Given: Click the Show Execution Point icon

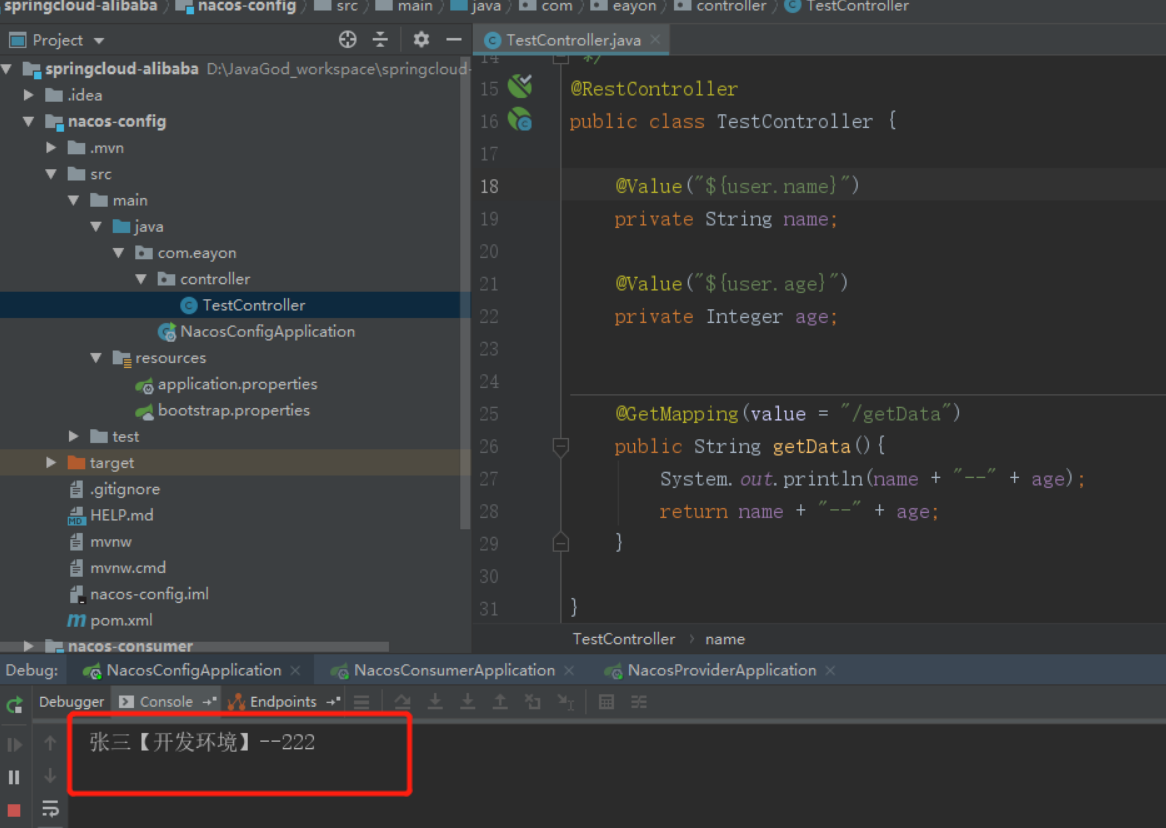Looking at the screenshot, I should [x=361, y=702].
